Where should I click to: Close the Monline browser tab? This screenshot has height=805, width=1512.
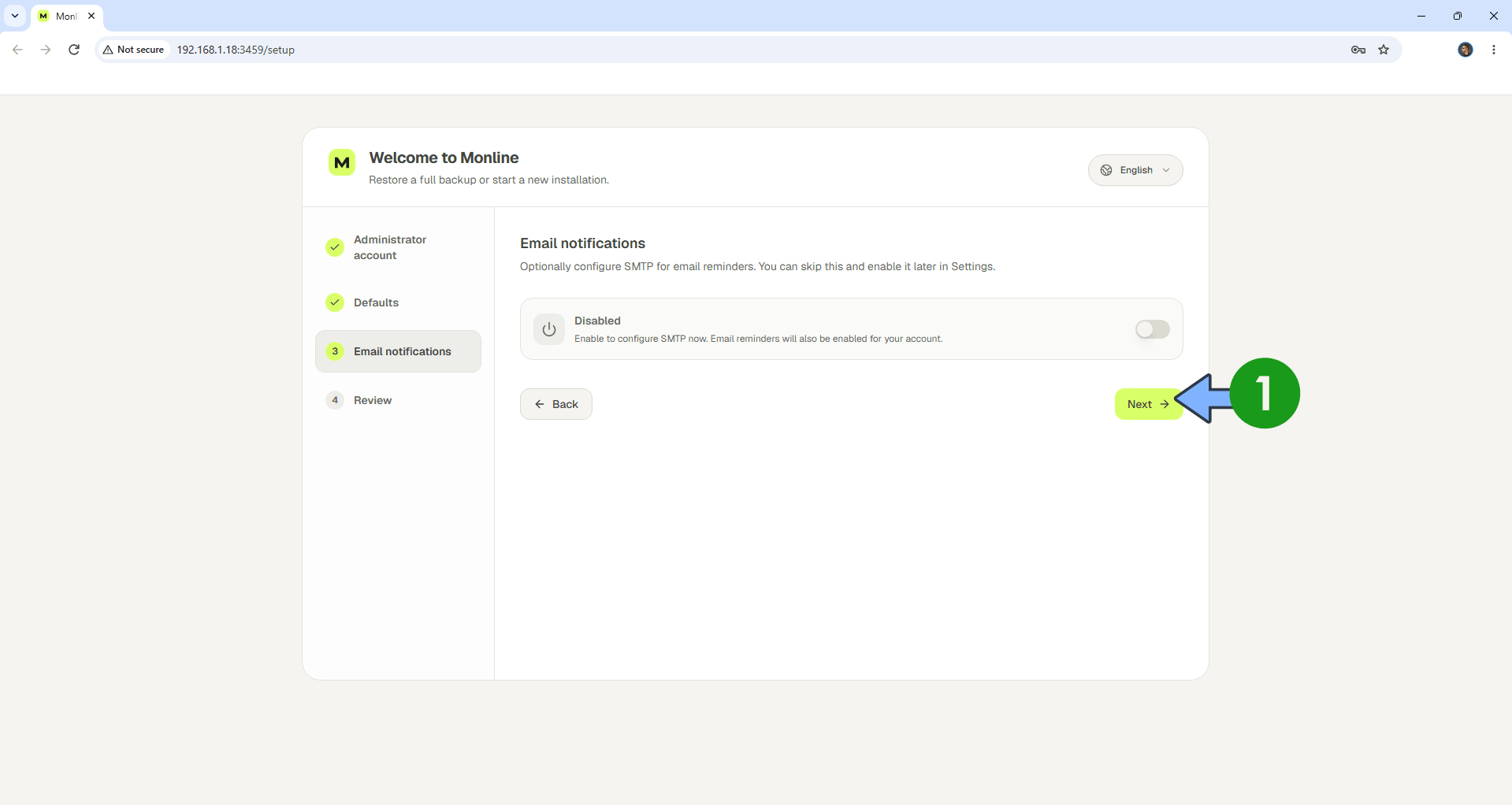point(91,16)
